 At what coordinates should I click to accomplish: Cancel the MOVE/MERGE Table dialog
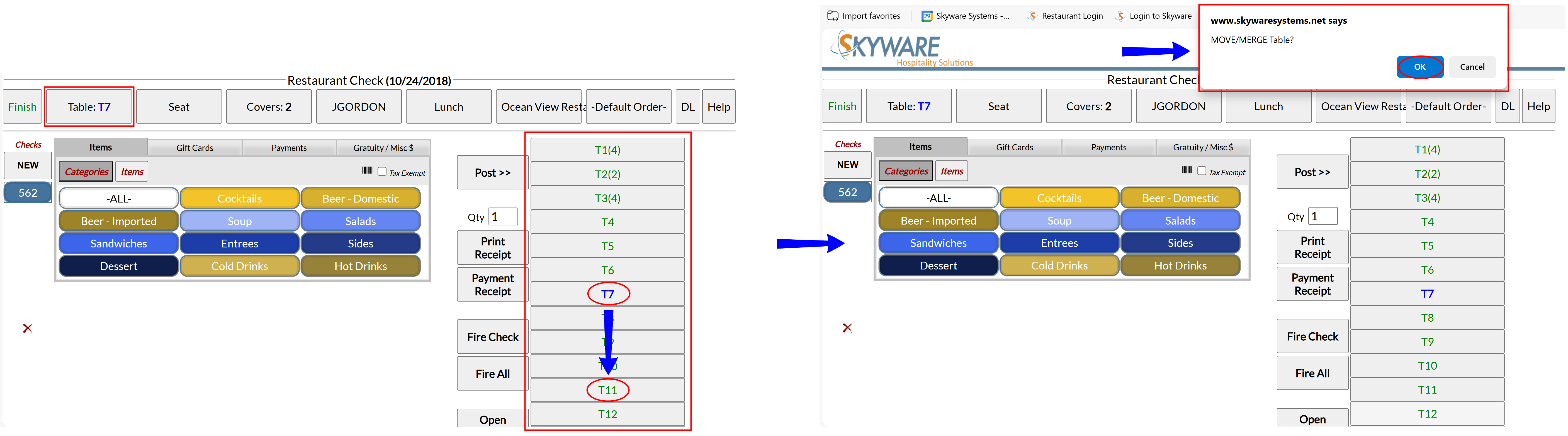click(1472, 67)
